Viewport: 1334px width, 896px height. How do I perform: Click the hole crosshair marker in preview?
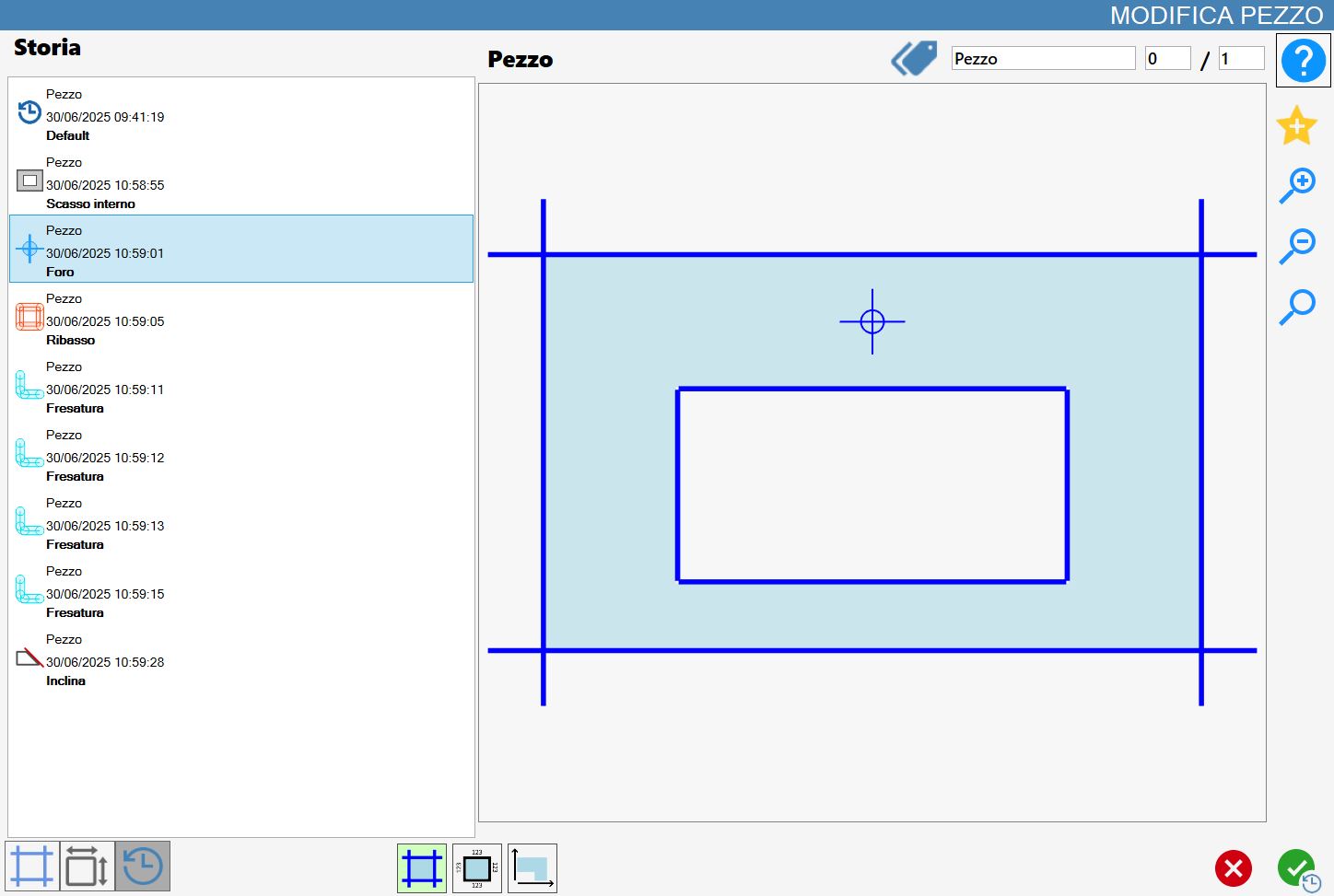[872, 321]
